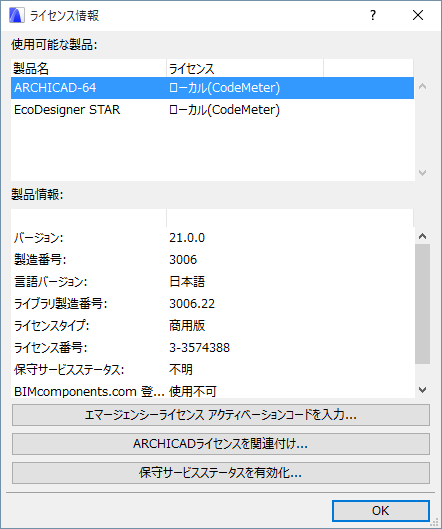Select the EcoDesigner STAR product row
Image resolution: width=442 pixels, height=529 pixels.
212,110
